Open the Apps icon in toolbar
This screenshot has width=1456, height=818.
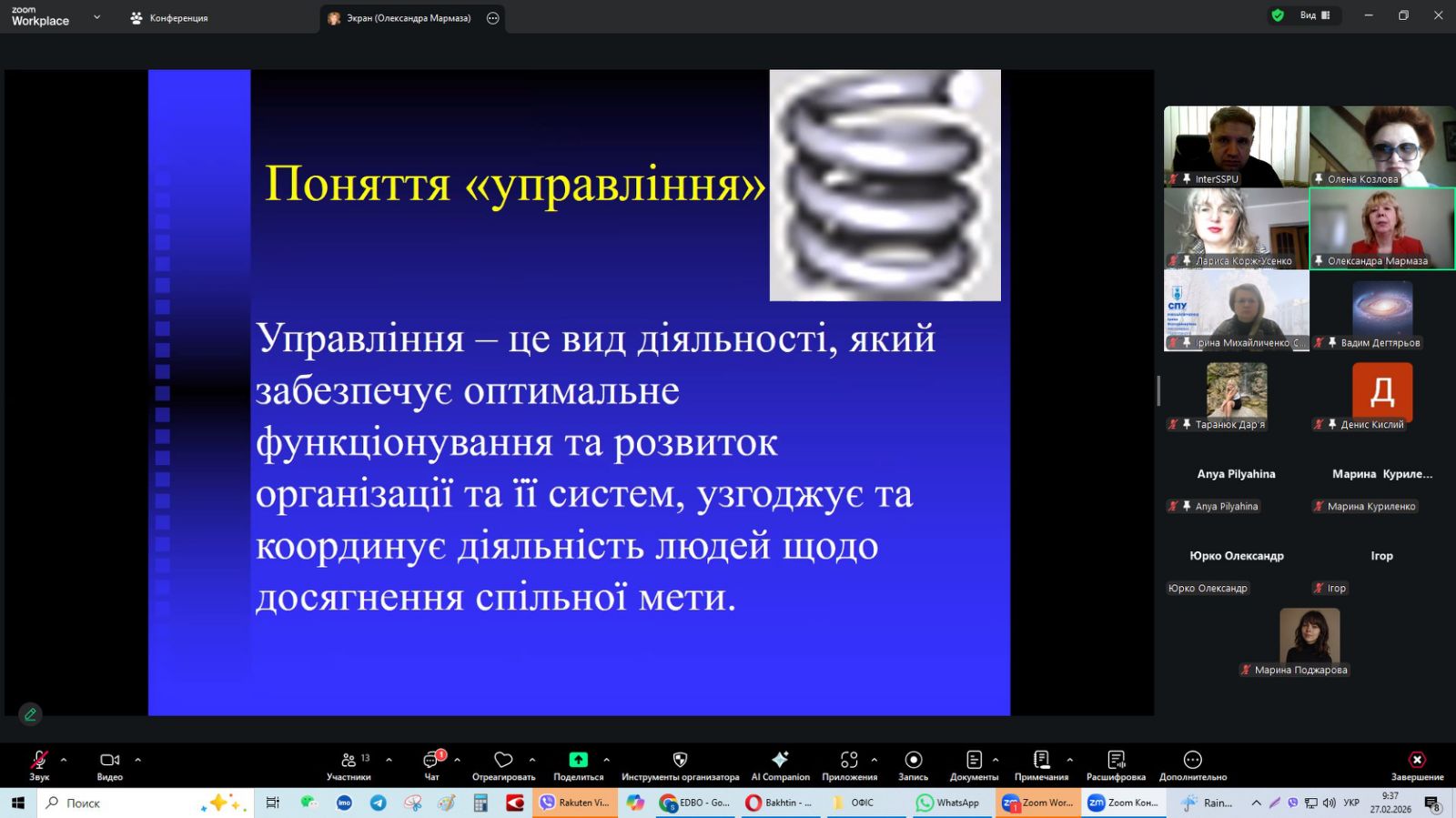[849, 760]
